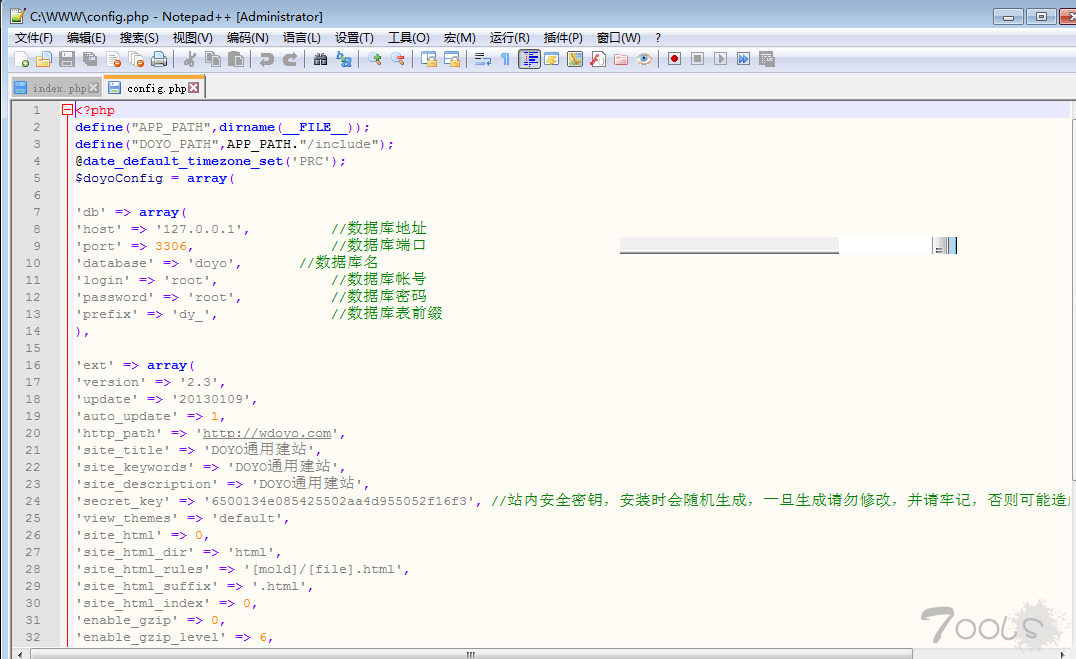1076x659 pixels.
Task: Open the ? help menu
Action: (x=658, y=38)
